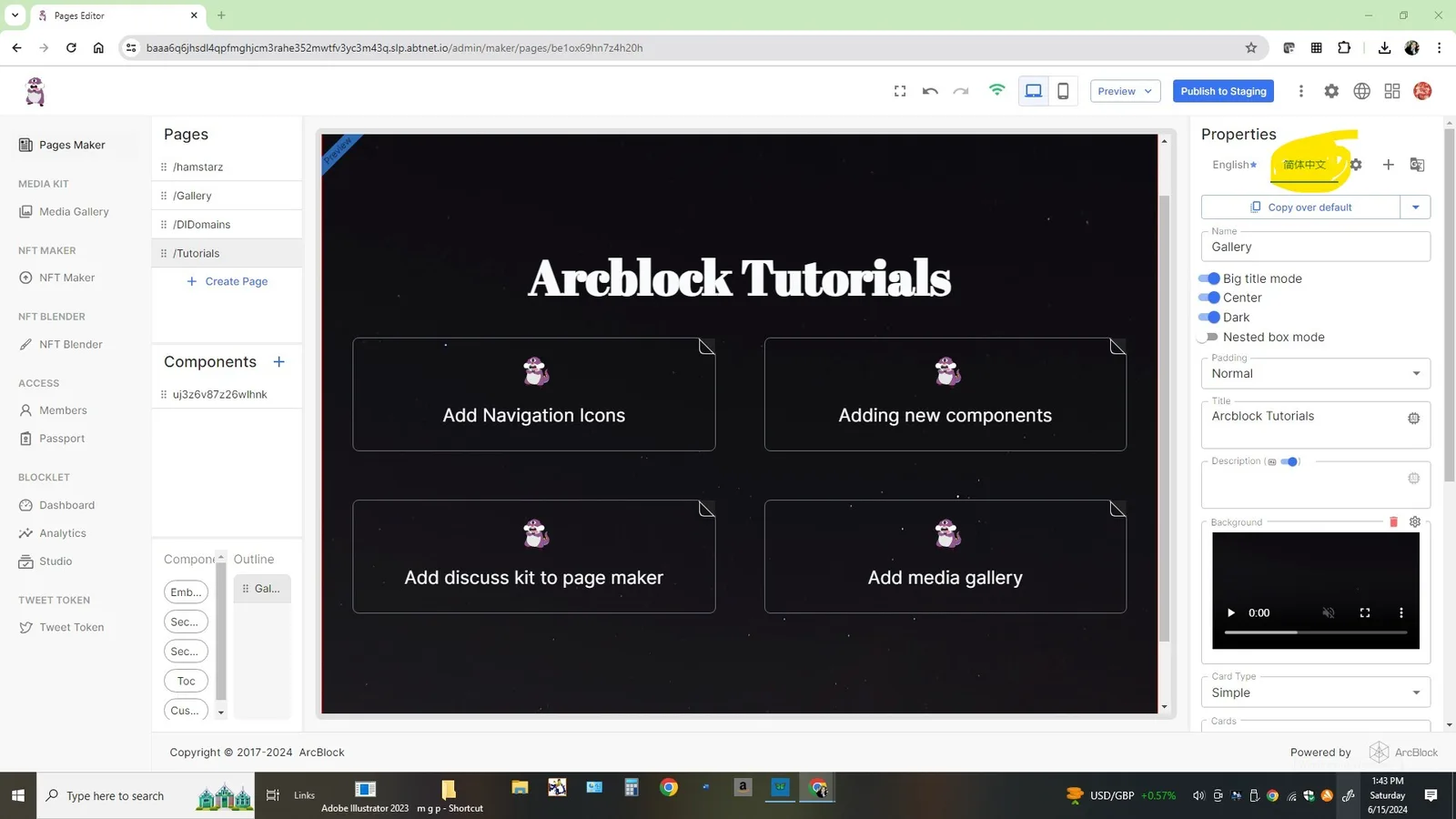Viewport: 1456px width, 819px height.
Task: Click the ArcBlock mascot logo
Action: coord(35,91)
